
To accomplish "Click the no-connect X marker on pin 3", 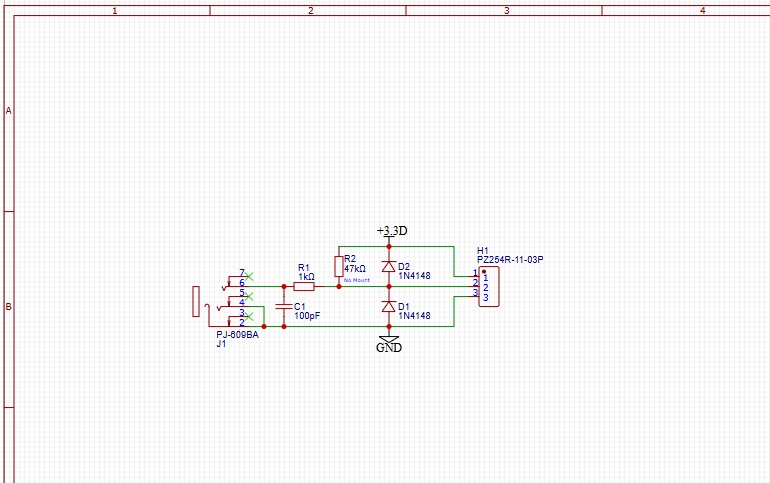I will tap(249, 317).
